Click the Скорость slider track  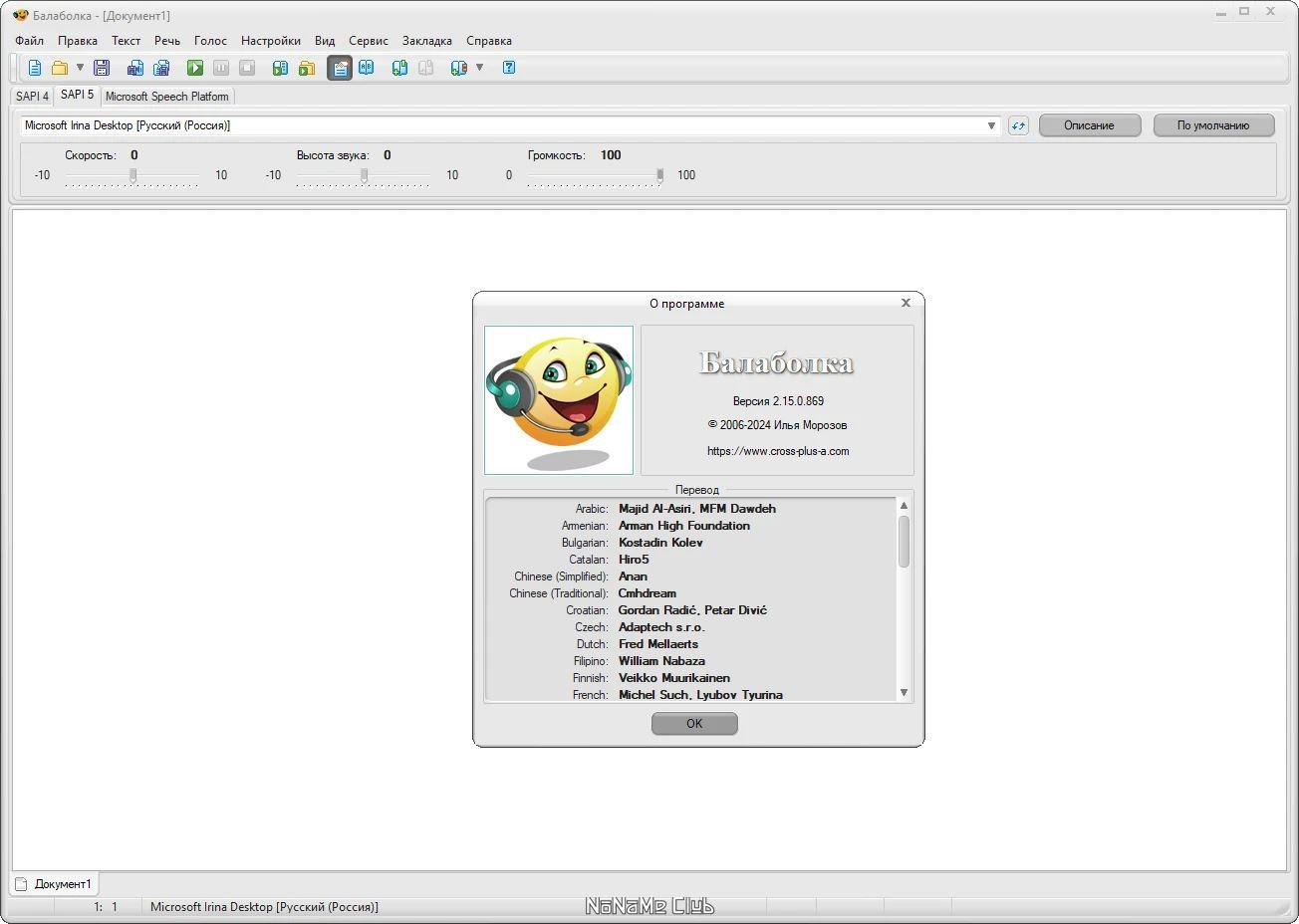tap(132, 175)
